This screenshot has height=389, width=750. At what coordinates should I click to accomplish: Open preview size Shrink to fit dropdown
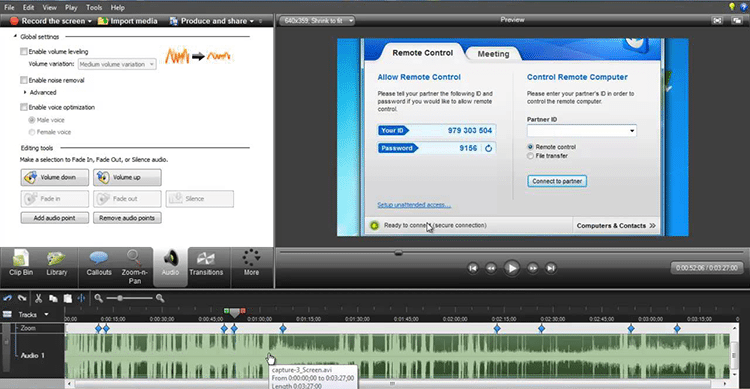click(x=317, y=21)
